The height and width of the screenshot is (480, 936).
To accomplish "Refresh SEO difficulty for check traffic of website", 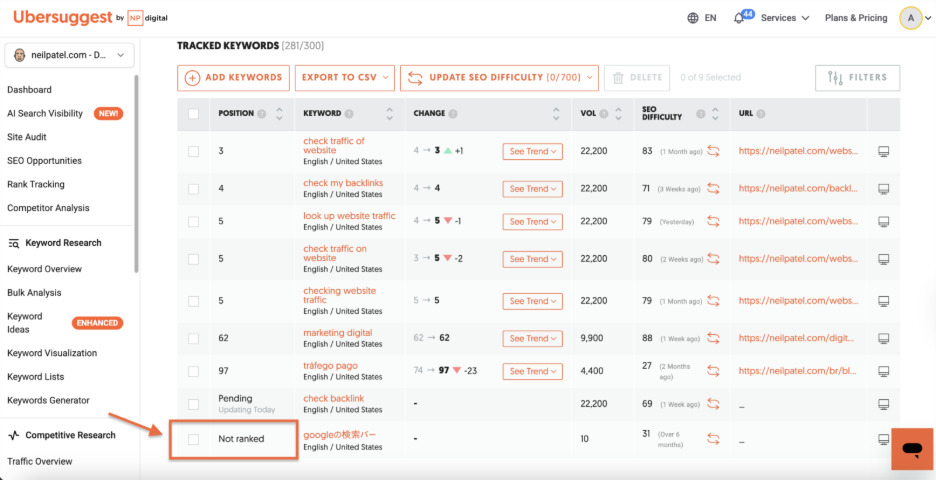I will [x=713, y=152].
